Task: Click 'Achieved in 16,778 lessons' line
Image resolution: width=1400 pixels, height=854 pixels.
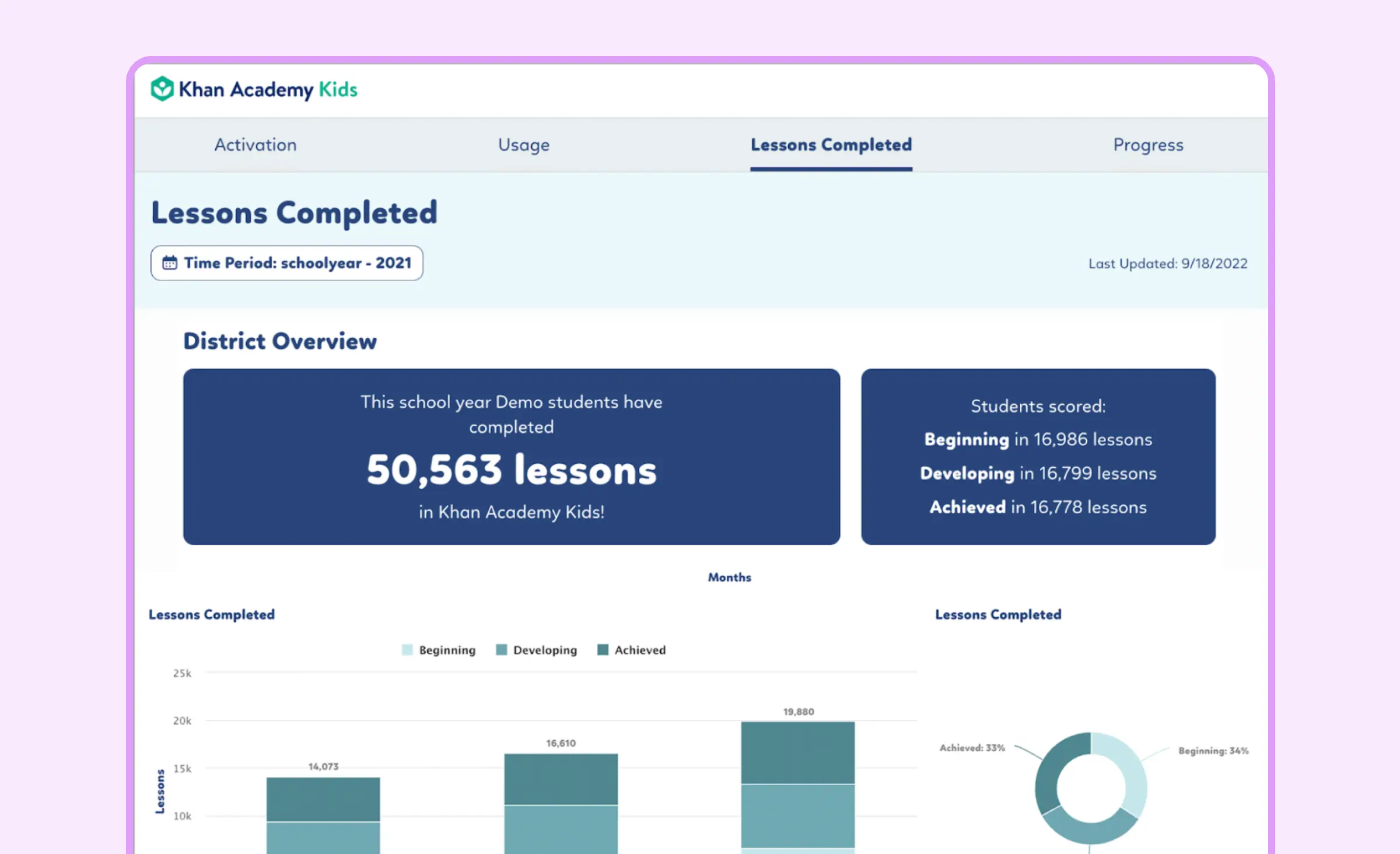Action: pyautogui.click(x=1038, y=507)
